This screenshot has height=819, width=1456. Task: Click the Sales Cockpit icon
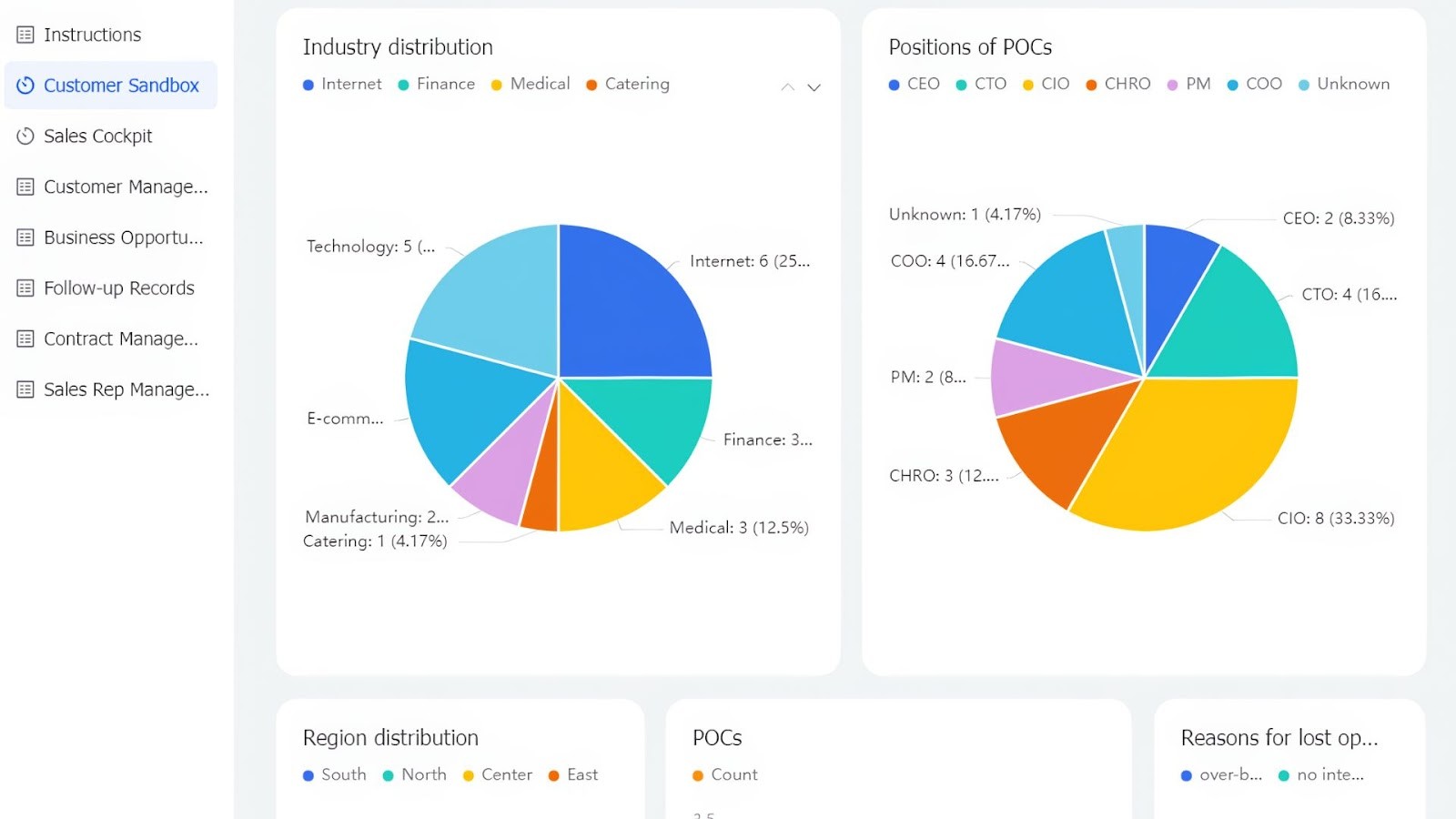click(25, 136)
